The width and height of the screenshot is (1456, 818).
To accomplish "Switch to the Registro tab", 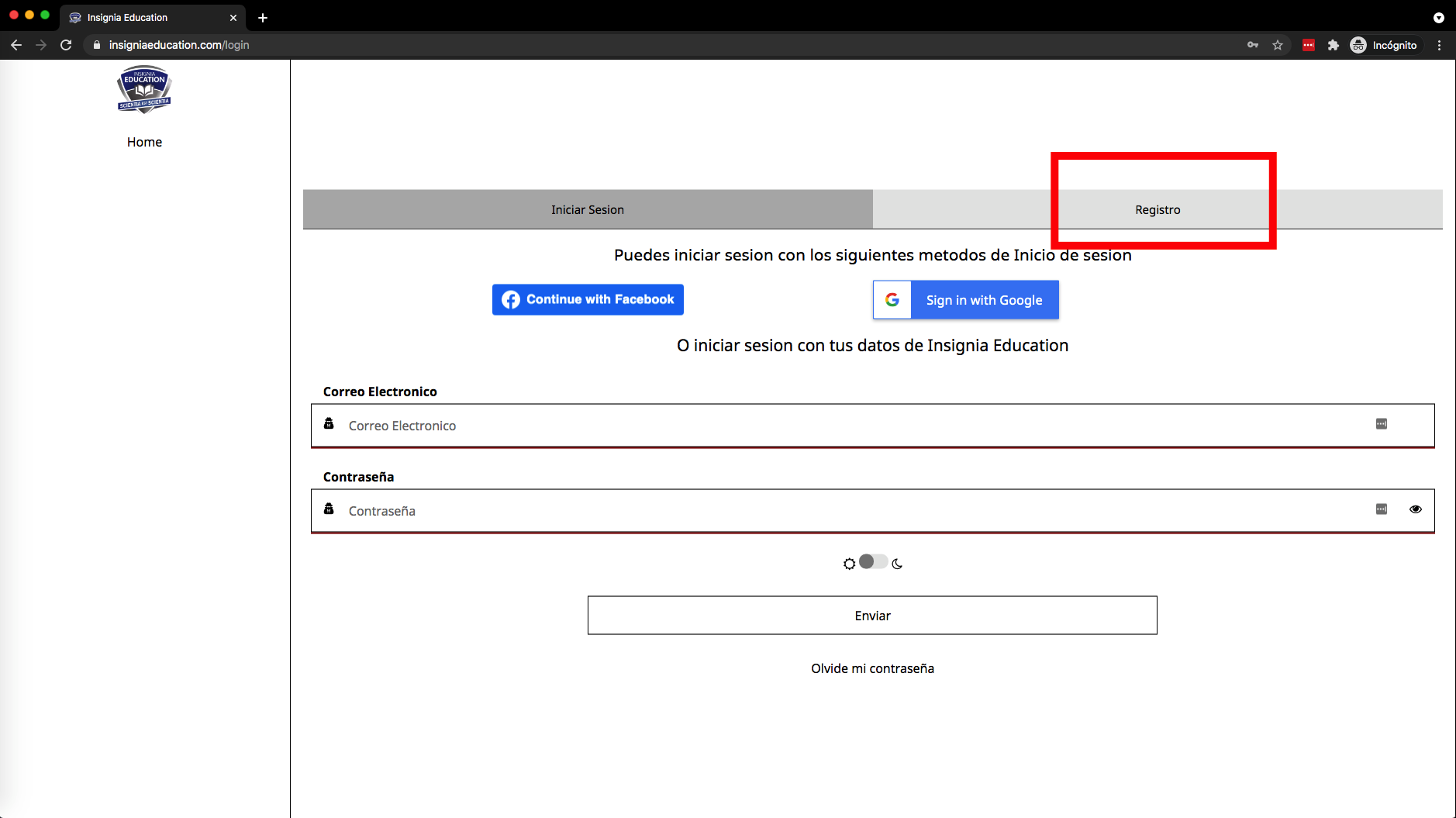I will (1158, 210).
